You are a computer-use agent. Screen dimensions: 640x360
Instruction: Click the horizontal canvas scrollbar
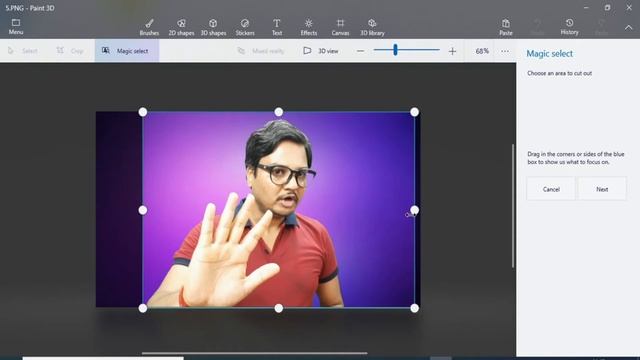click(x=255, y=353)
